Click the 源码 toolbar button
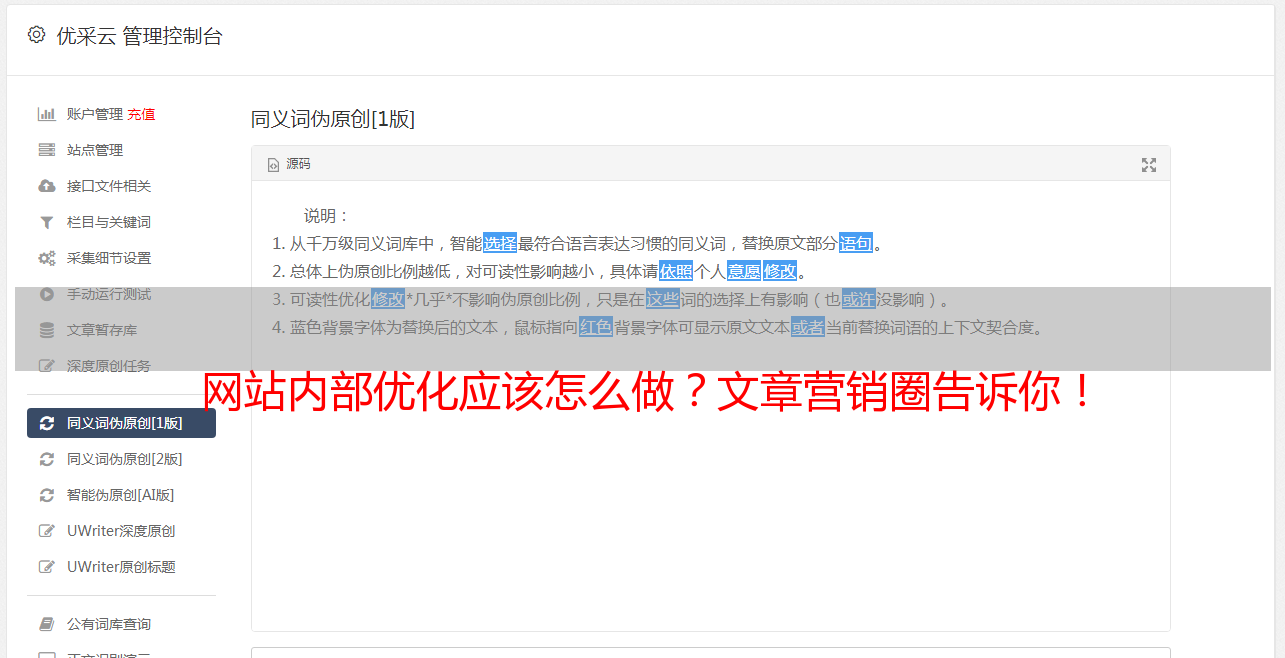This screenshot has width=1285, height=658. click(x=289, y=164)
